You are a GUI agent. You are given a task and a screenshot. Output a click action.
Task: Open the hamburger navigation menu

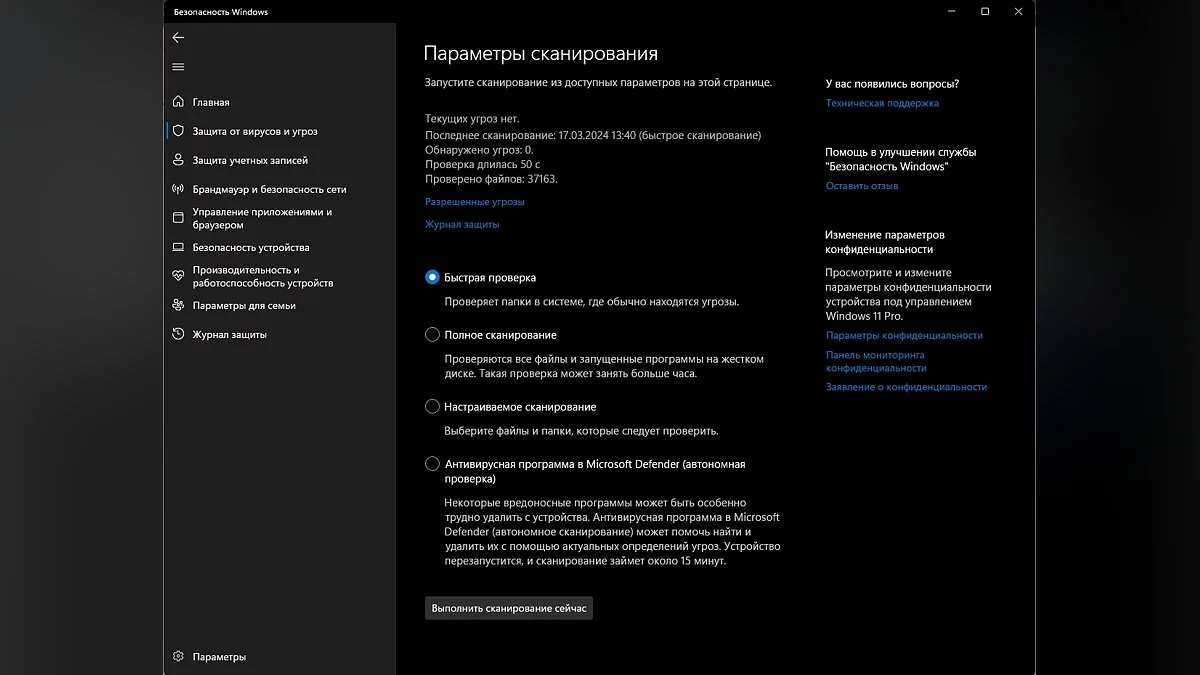pyautogui.click(x=178, y=67)
